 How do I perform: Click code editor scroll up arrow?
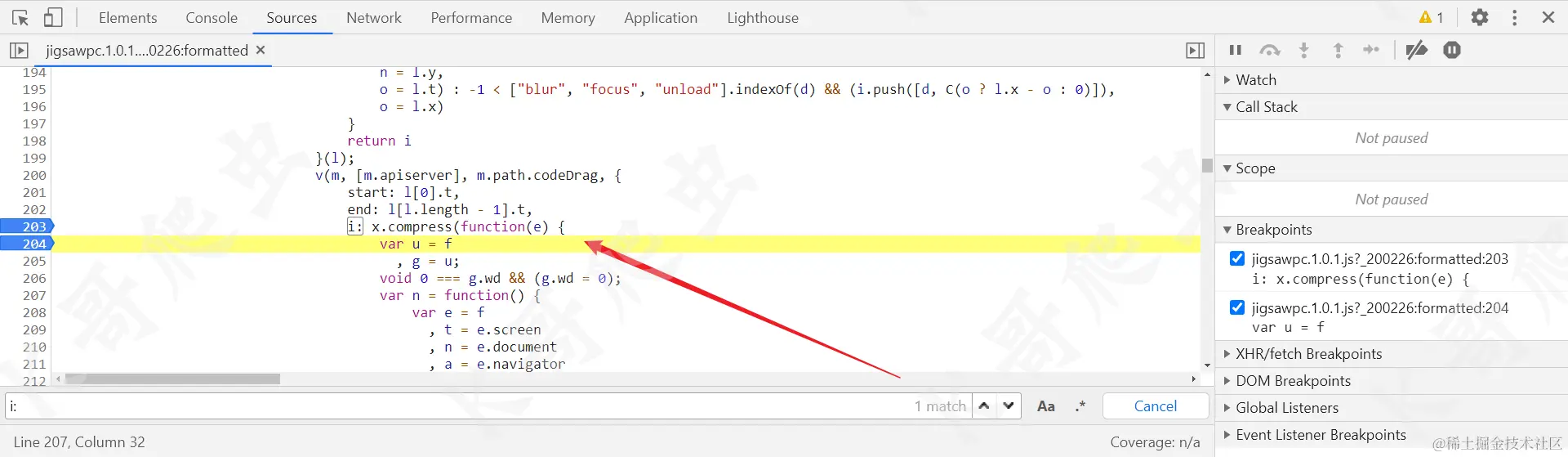pyautogui.click(x=1207, y=74)
